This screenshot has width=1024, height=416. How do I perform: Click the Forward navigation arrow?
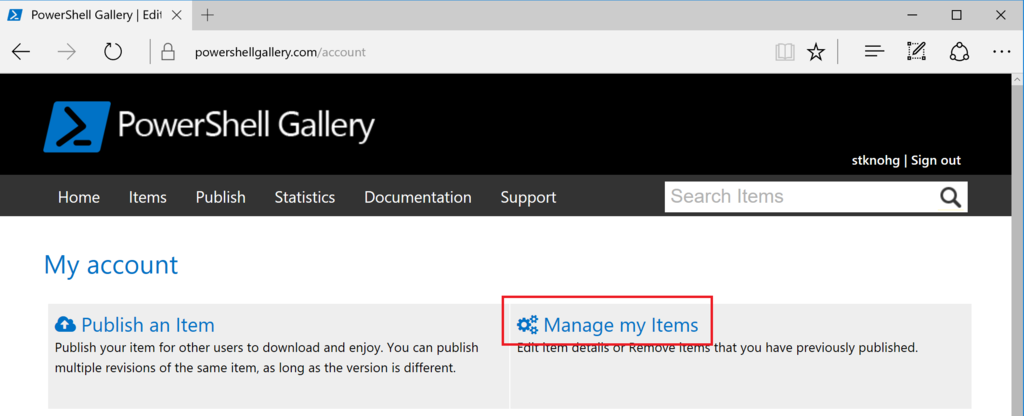67,52
